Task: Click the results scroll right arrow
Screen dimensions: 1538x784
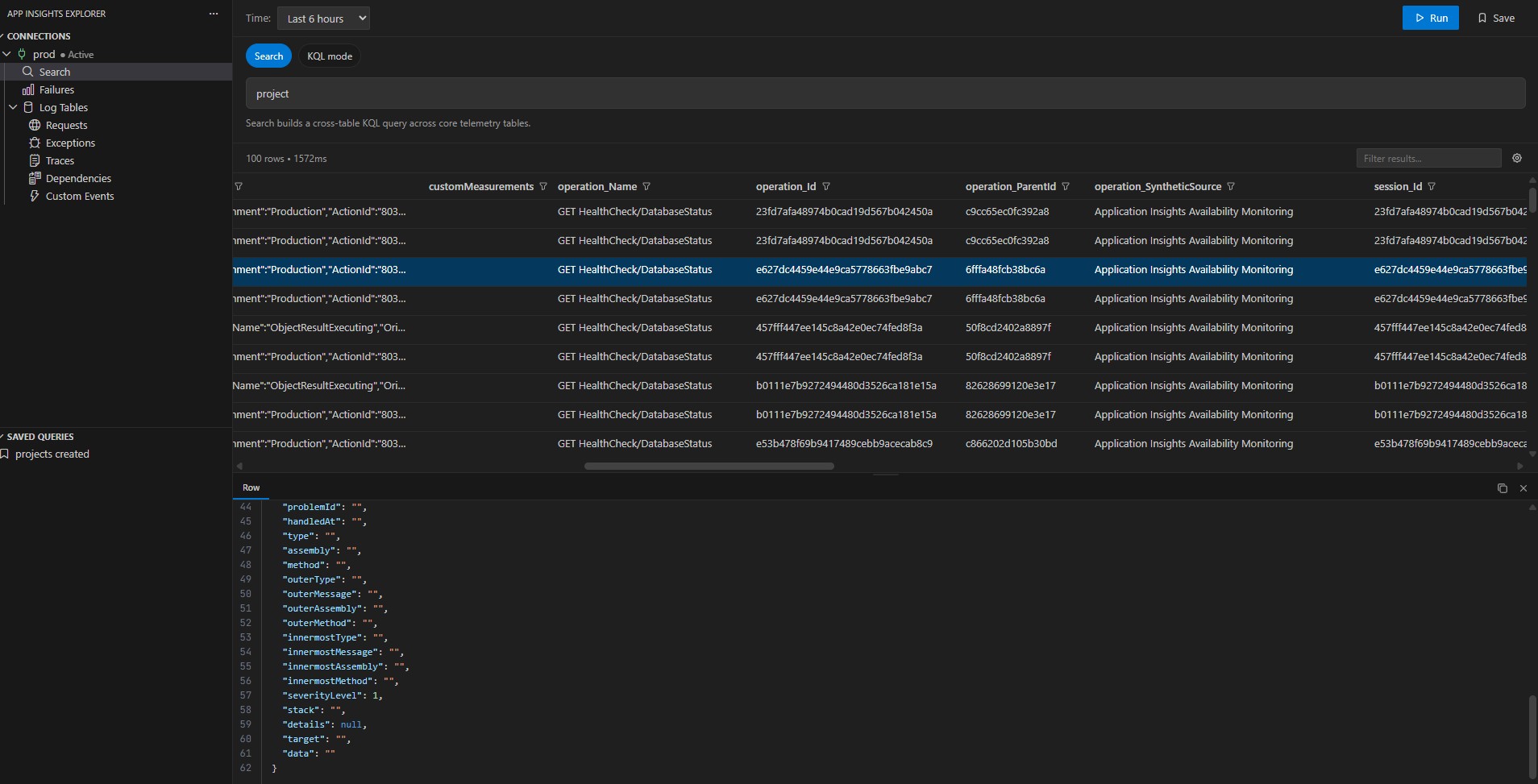Action: tap(1520, 466)
